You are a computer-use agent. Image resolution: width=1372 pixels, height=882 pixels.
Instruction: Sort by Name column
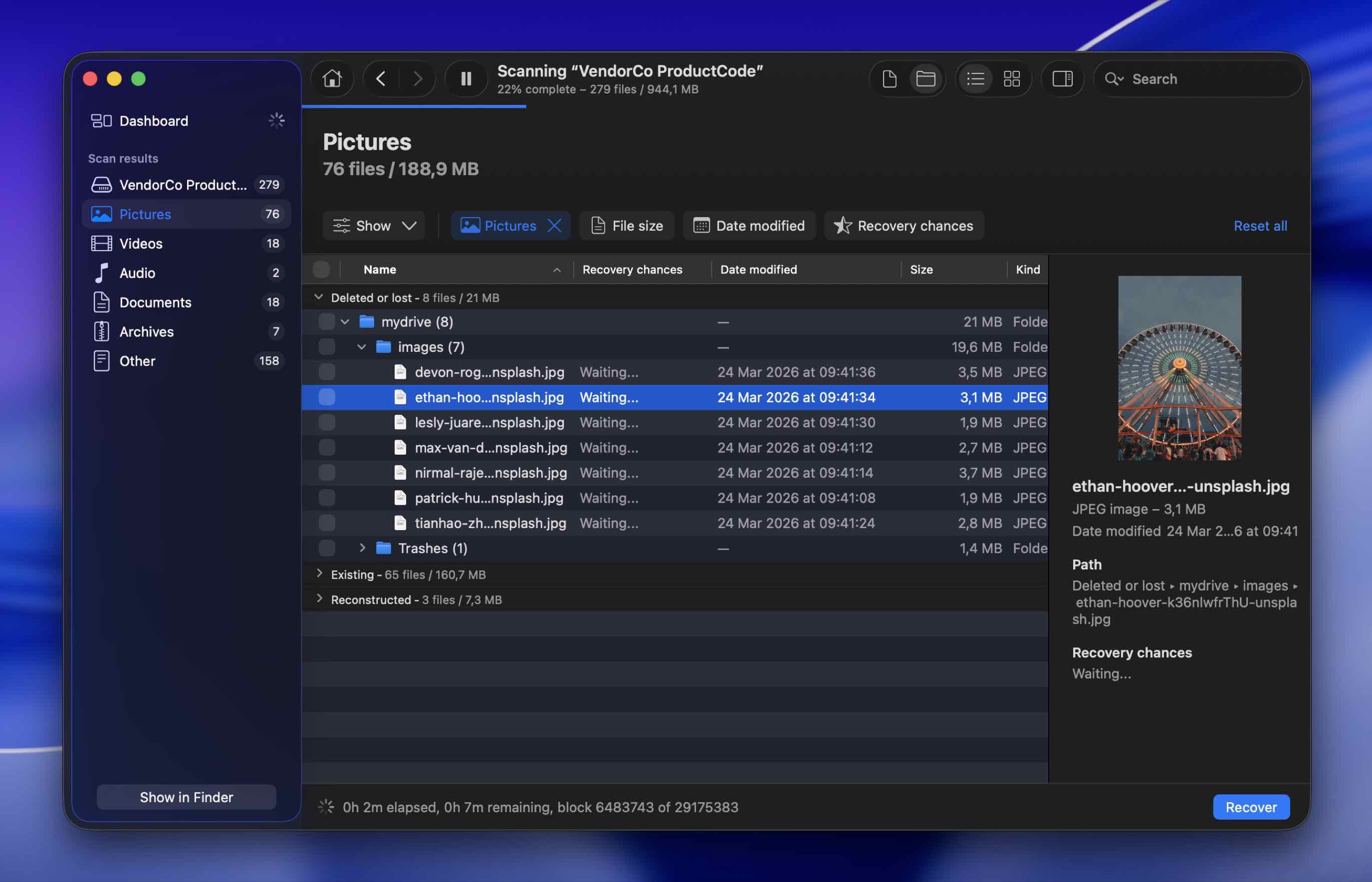coord(458,269)
